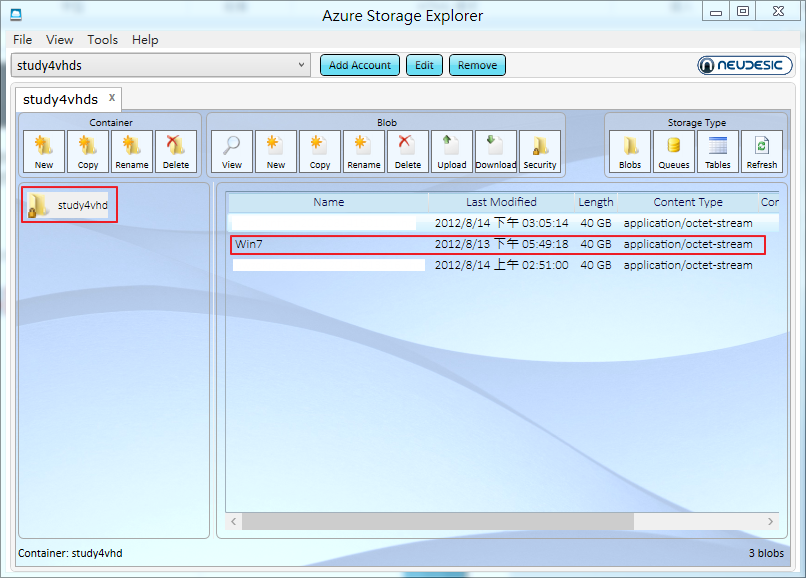This screenshot has height=578, width=806.
Task: Open blob Security settings
Action: [x=540, y=151]
